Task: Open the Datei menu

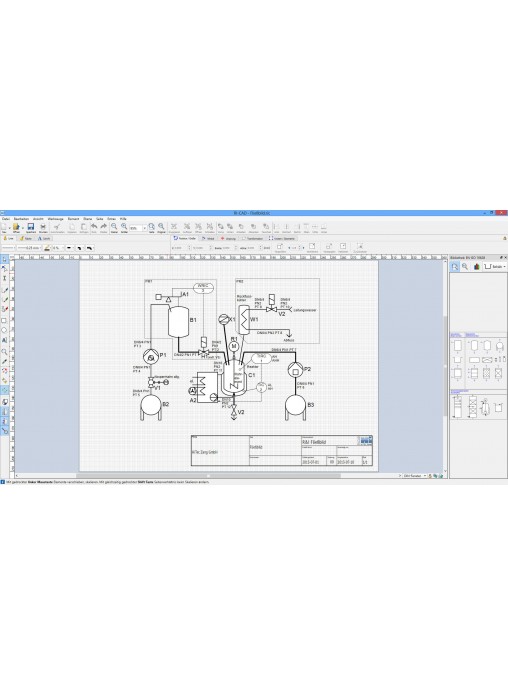Action: (x=6, y=219)
